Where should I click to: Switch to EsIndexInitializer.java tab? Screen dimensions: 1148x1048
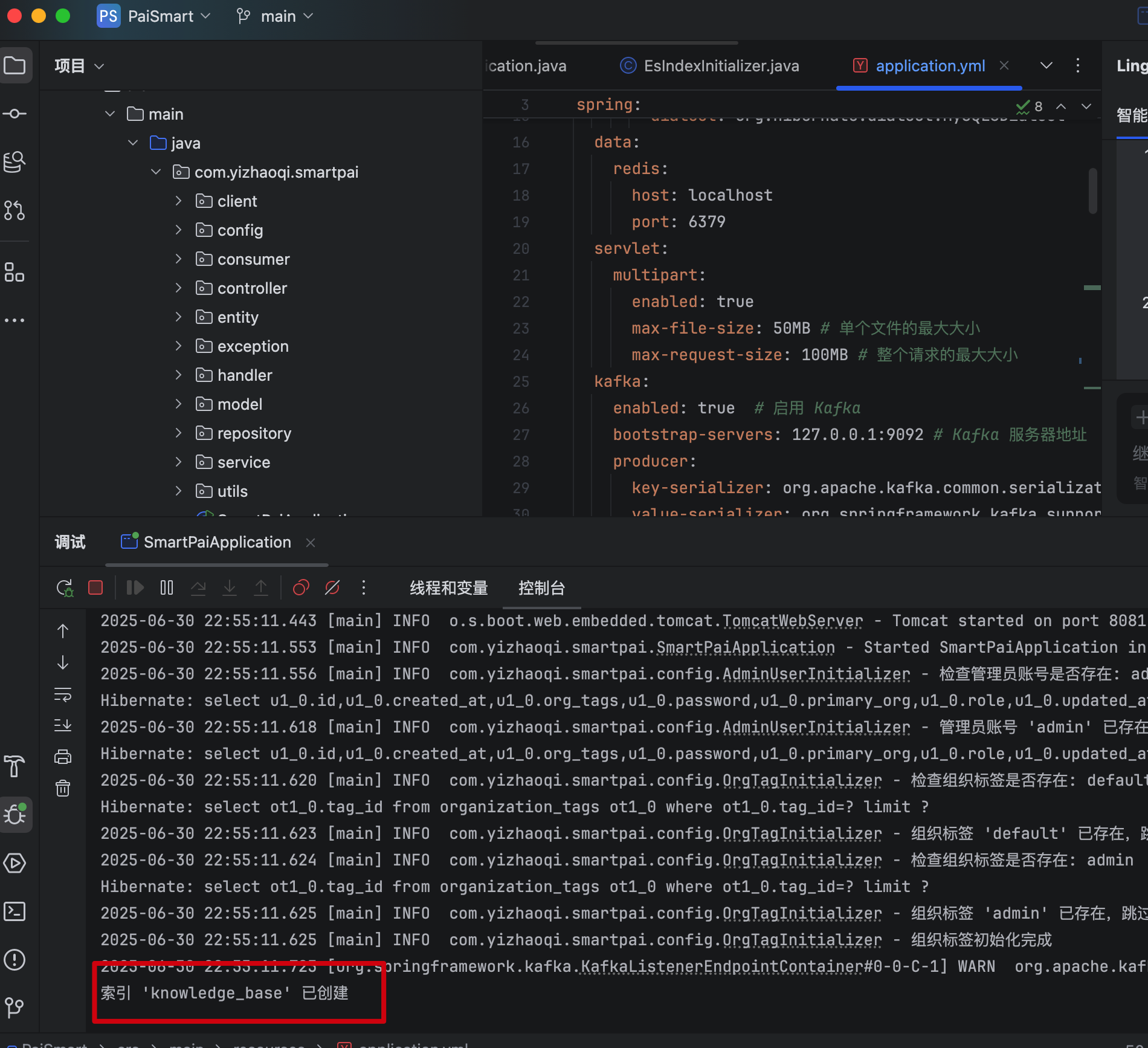coord(721,66)
